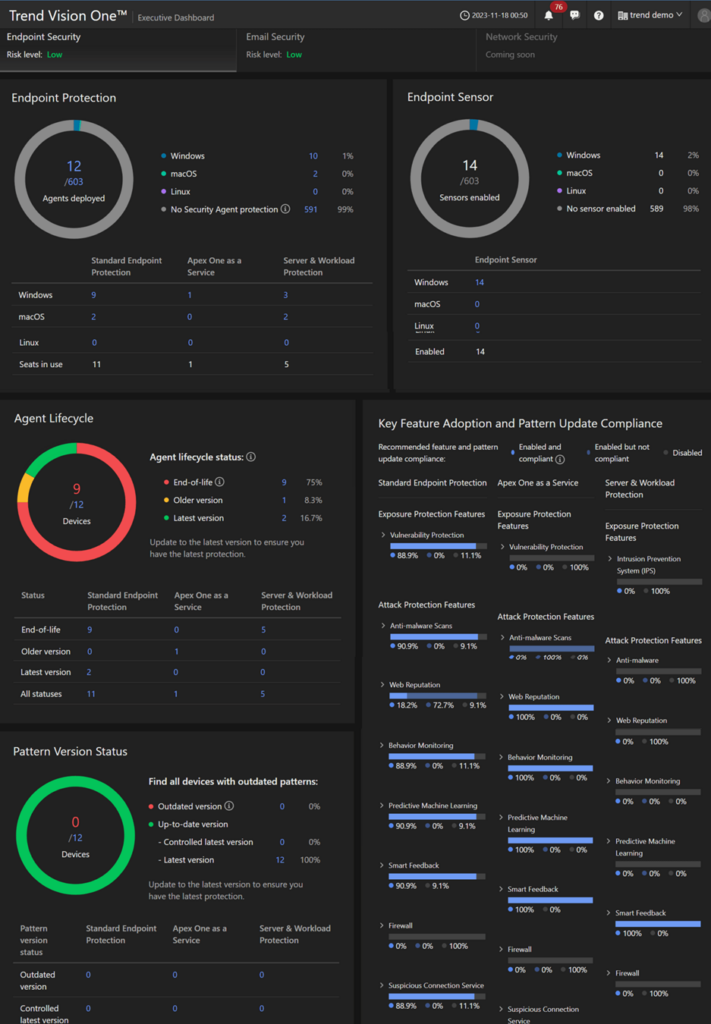Image resolution: width=711 pixels, height=1024 pixels.
Task: Open macOS Standard Endpoint Protection count 2
Action: tap(93, 317)
